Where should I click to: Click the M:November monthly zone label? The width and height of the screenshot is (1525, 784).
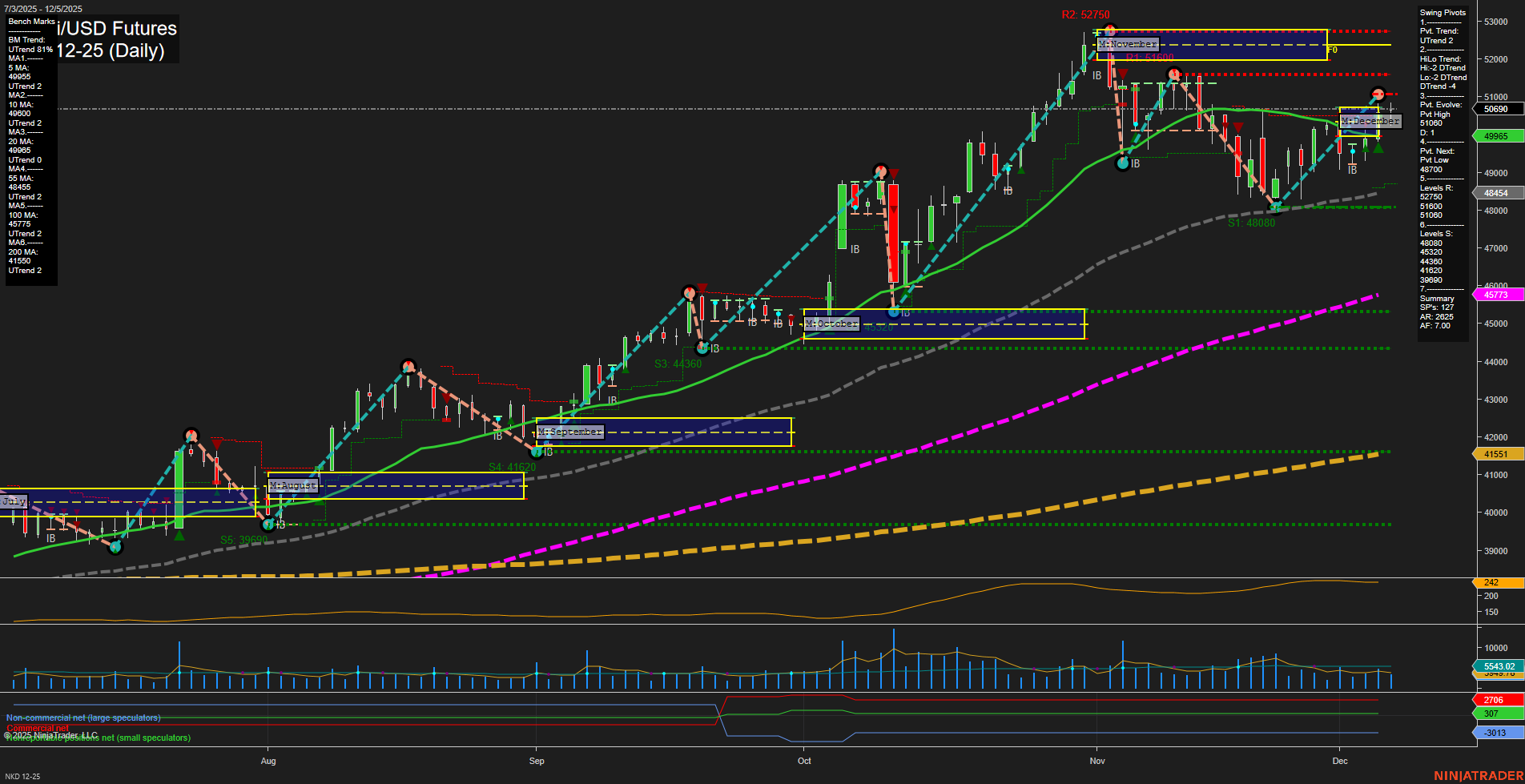pyautogui.click(x=1128, y=44)
